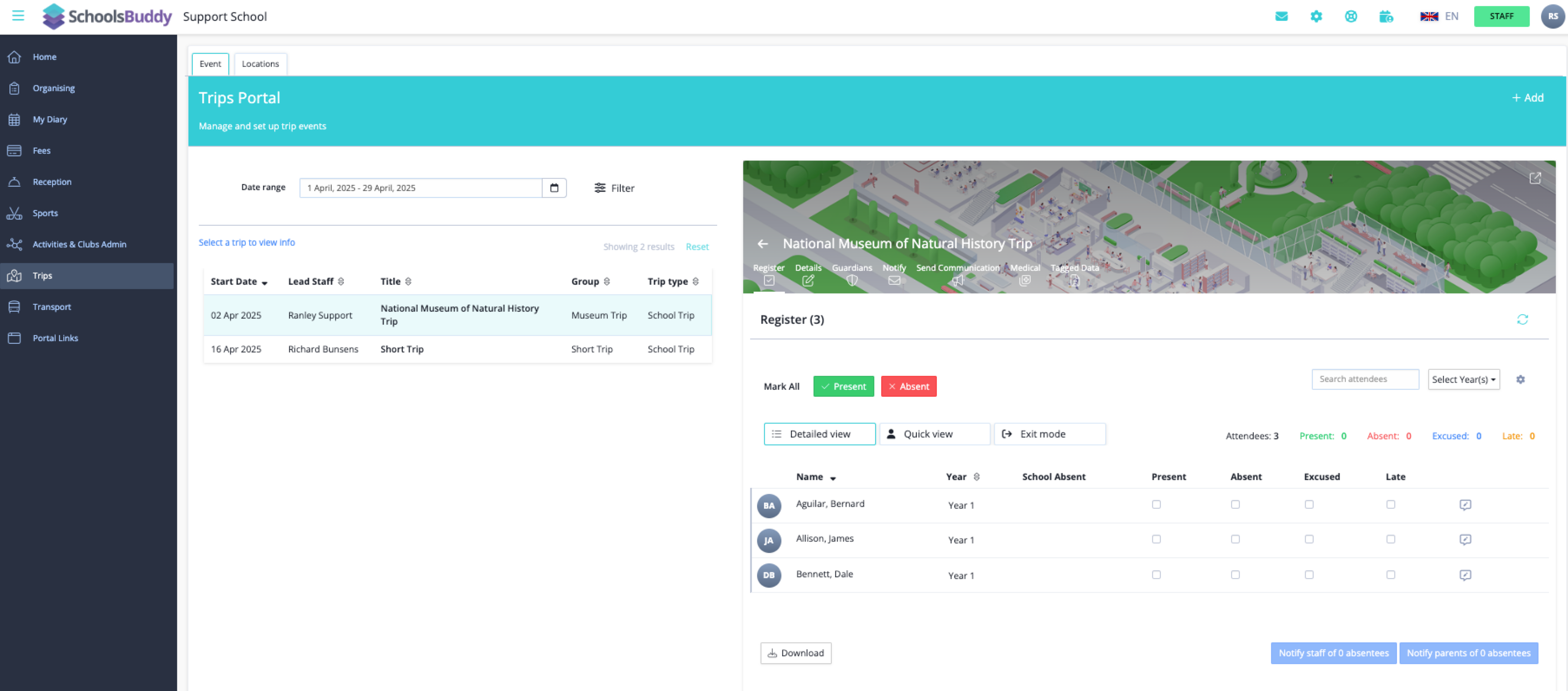Mark Aguilar, Bernard as Absent
Image resolution: width=1568 pixels, height=691 pixels.
click(x=1235, y=504)
